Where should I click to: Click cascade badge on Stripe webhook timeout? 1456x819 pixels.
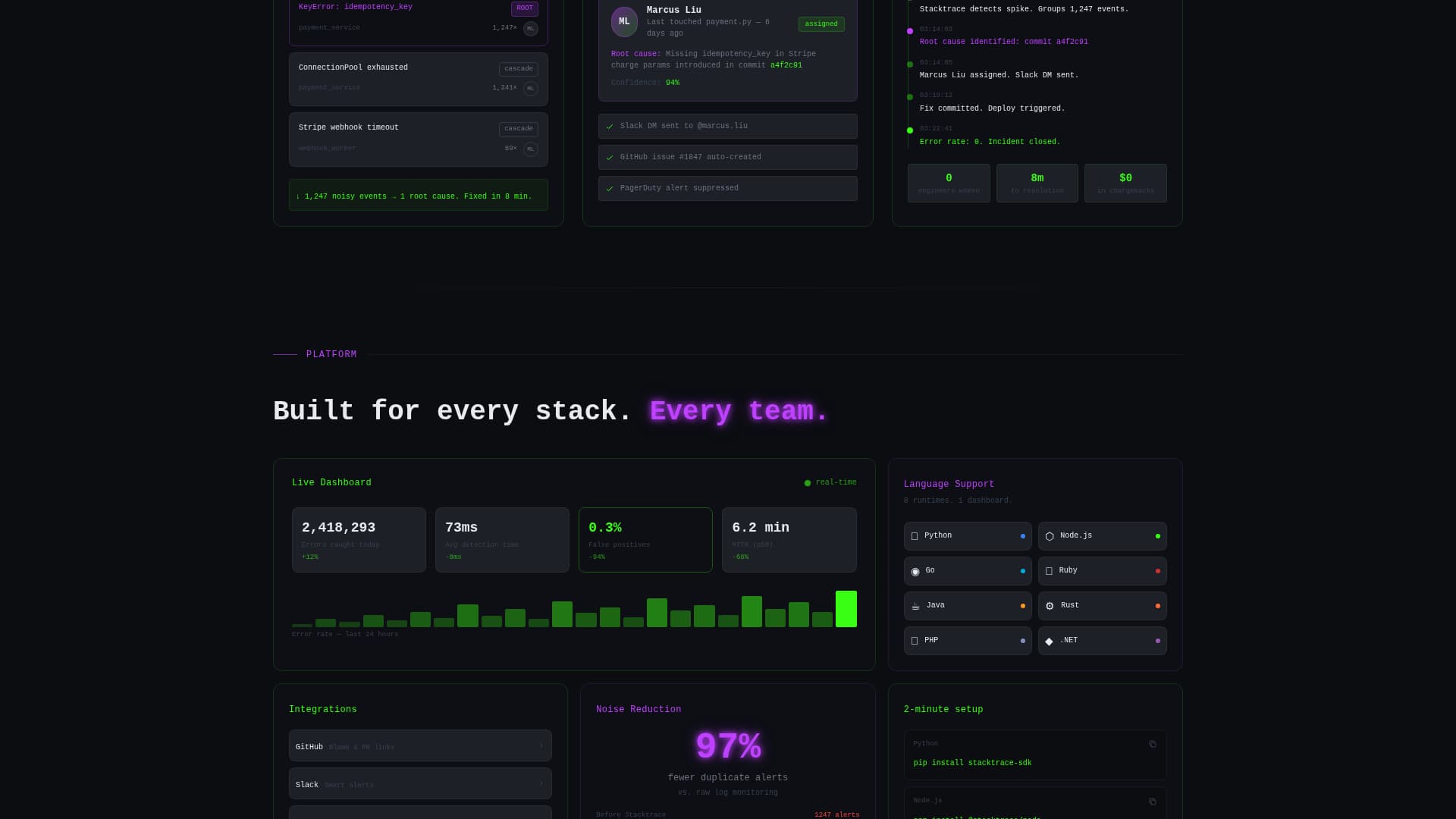click(519, 129)
